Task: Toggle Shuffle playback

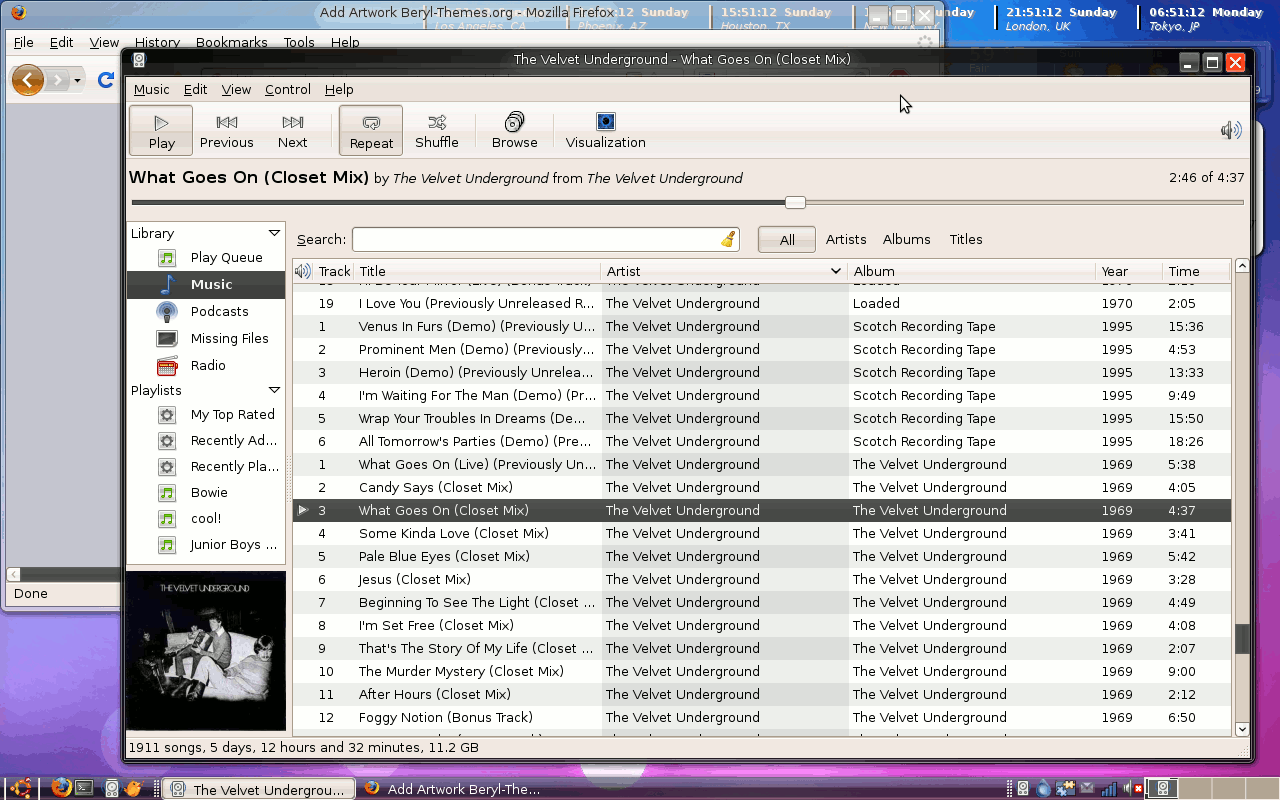Action: 437,131
